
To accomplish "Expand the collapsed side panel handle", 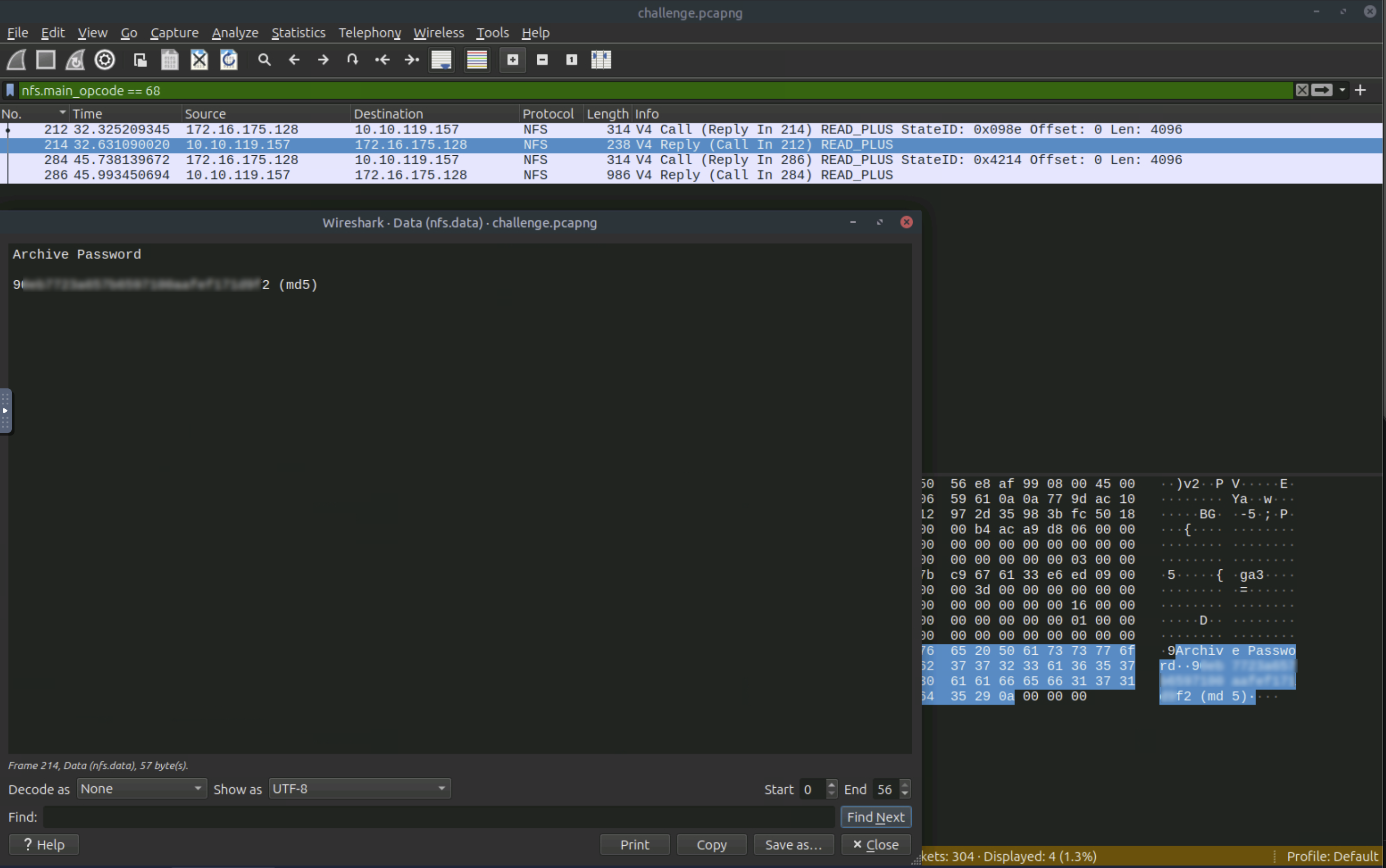I will coord(5,411).
